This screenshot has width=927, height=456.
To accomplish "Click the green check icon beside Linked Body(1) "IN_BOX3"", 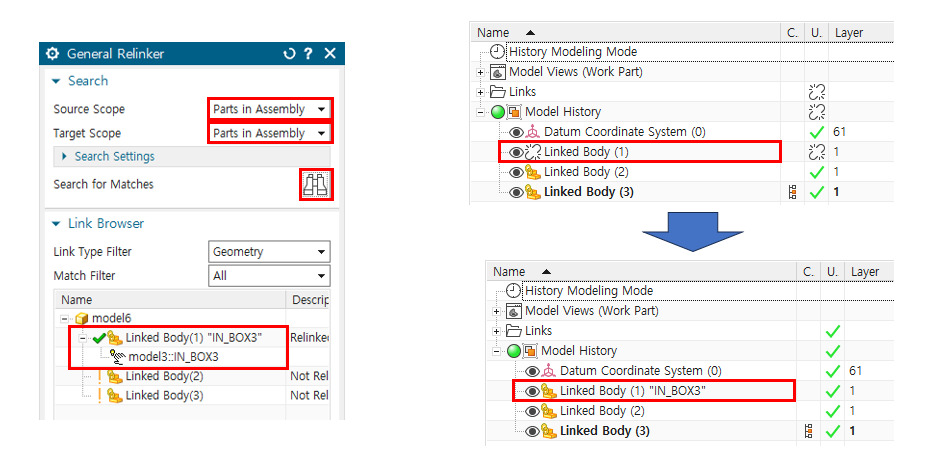I will [99, 338].
